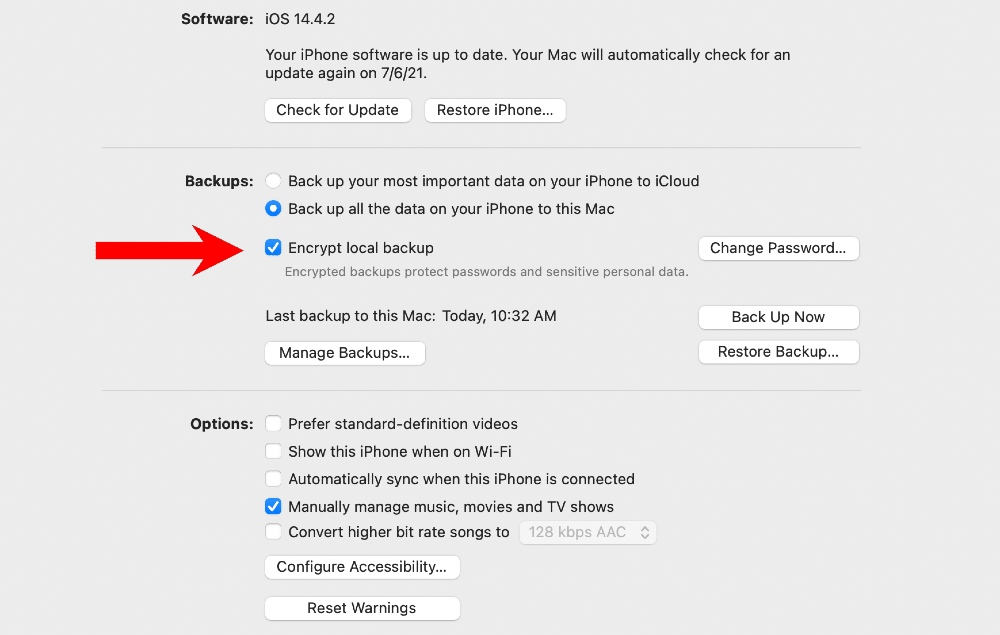The image size is (1000, 635).
Task: Uncheck the Encrypt local backup checkbox
Action: pyautogui.click(x=273, y=247)
